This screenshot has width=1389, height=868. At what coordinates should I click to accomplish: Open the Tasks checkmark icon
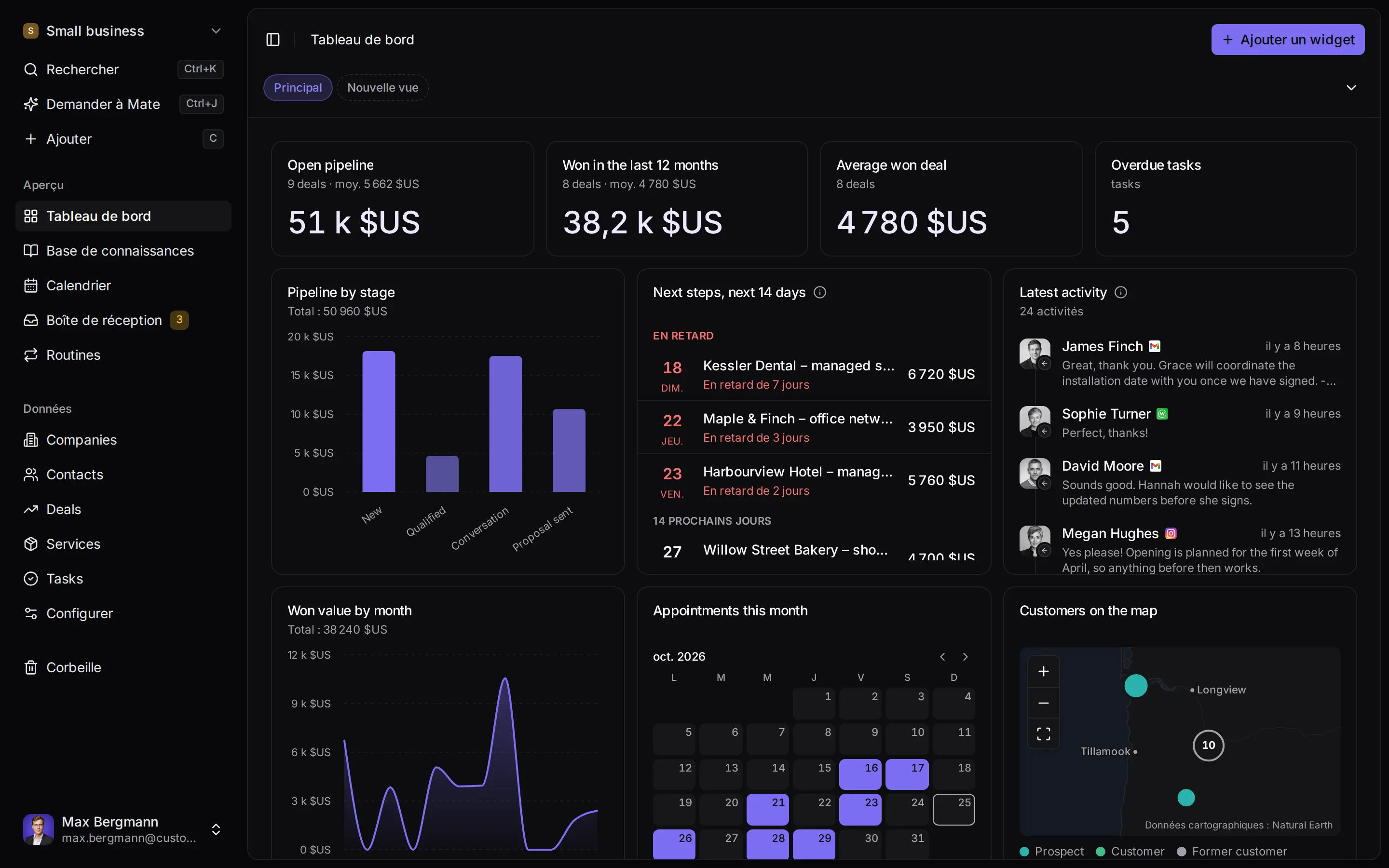(x=31, y=579)
